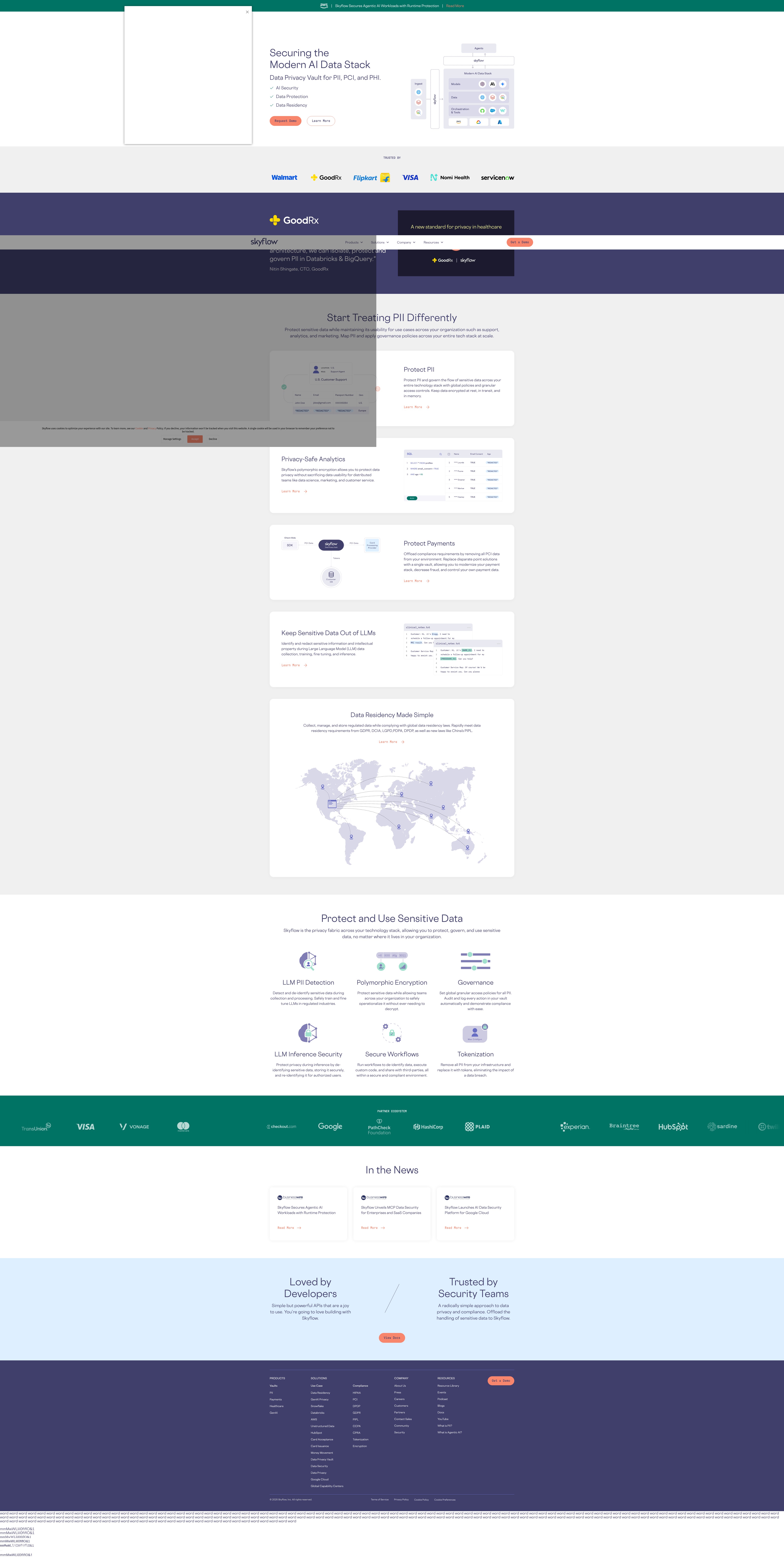Open the Careers link in footer Company
Screen dimensions: 784x1557
pos(400,1399)
